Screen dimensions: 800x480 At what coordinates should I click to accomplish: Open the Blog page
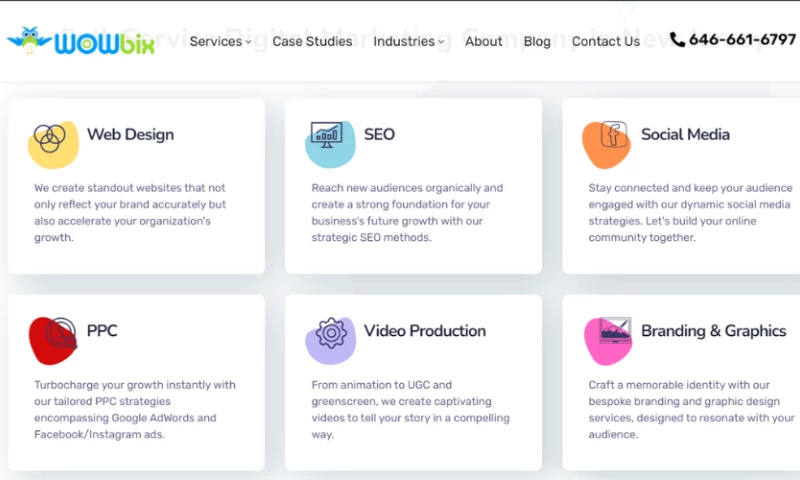coord(537,41)
